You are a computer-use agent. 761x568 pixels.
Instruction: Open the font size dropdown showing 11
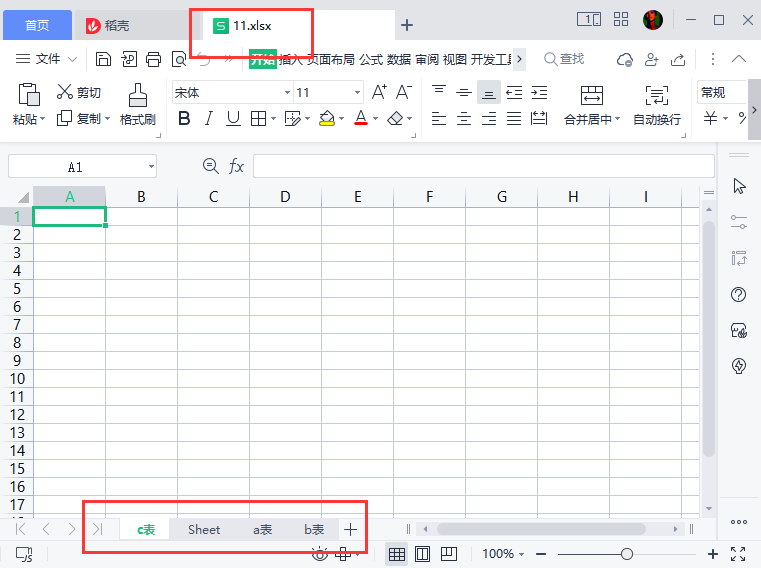pyautogui.click(x=357, y=92)
